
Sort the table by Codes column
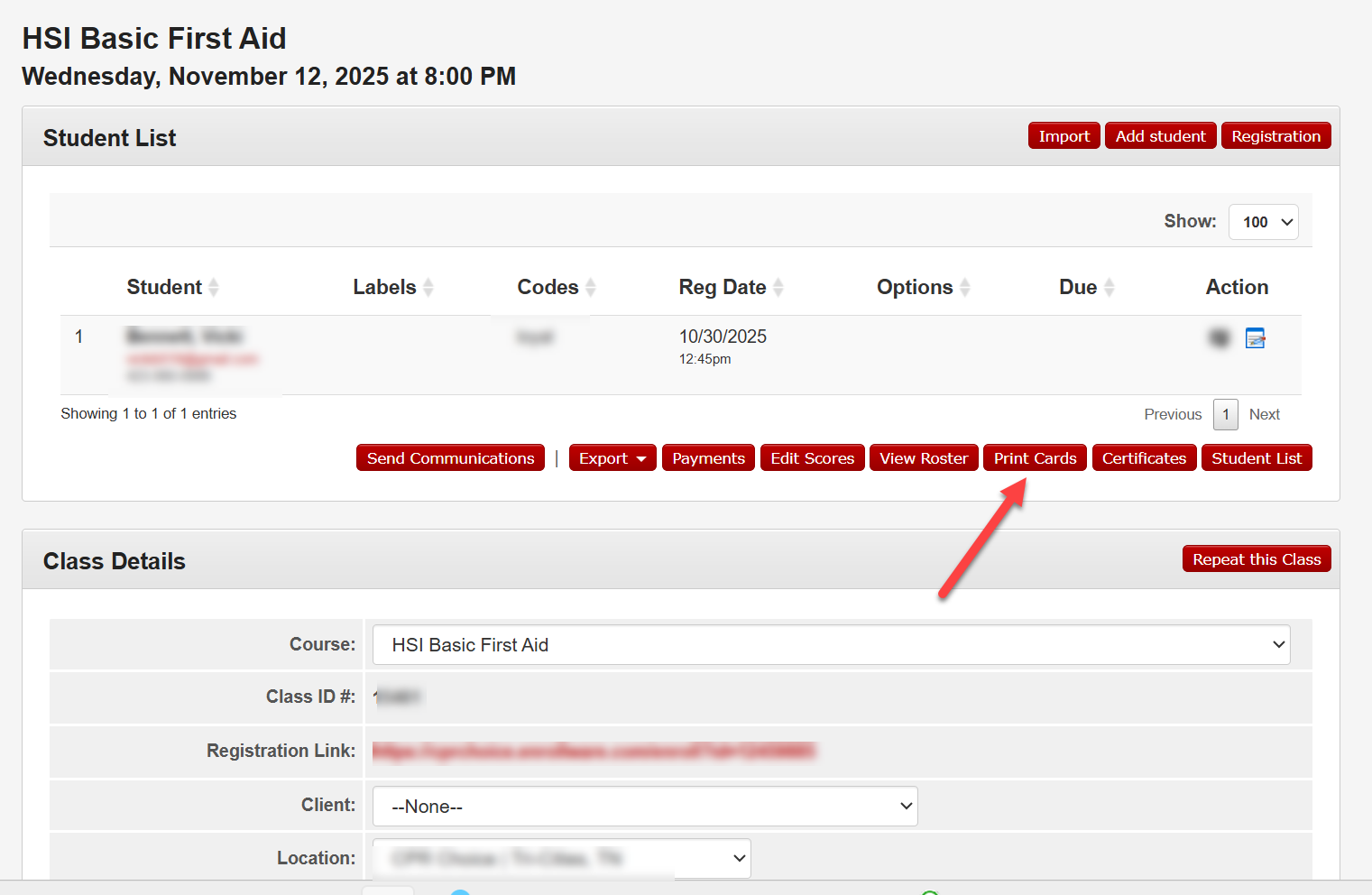pyautogui.click(x=557, y=287)
